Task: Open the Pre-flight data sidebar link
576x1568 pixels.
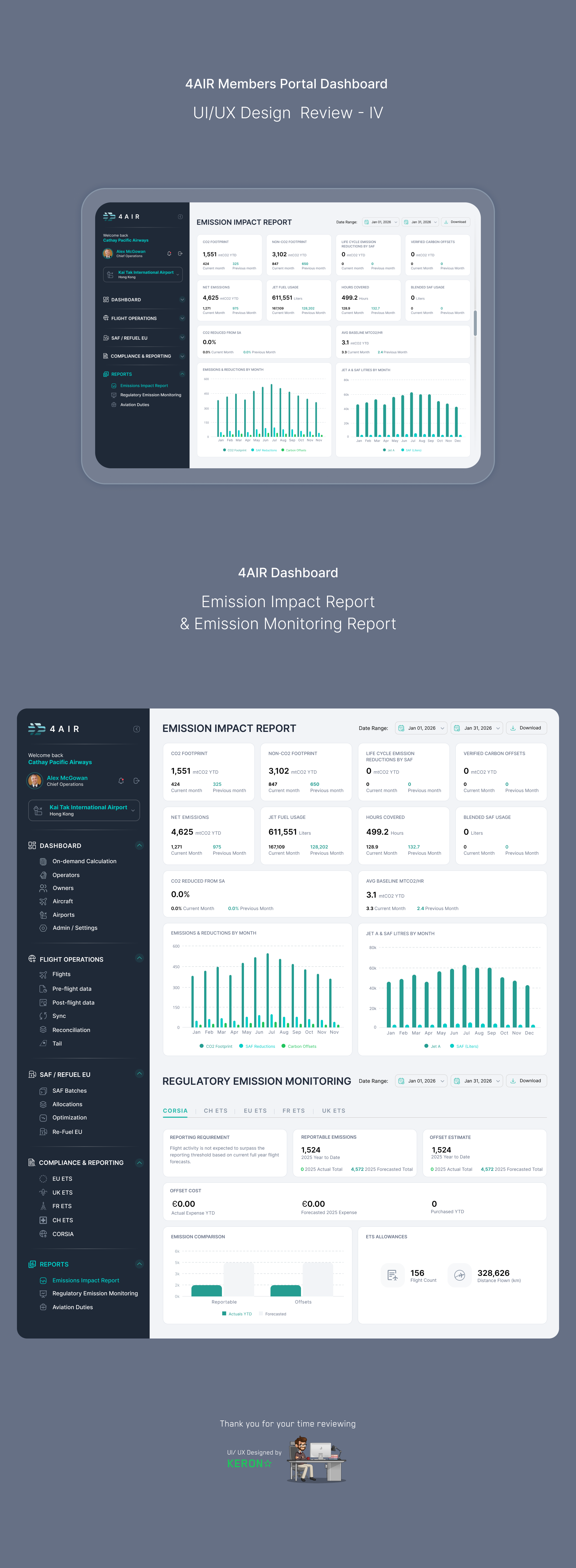Action: tap(72, 989)
